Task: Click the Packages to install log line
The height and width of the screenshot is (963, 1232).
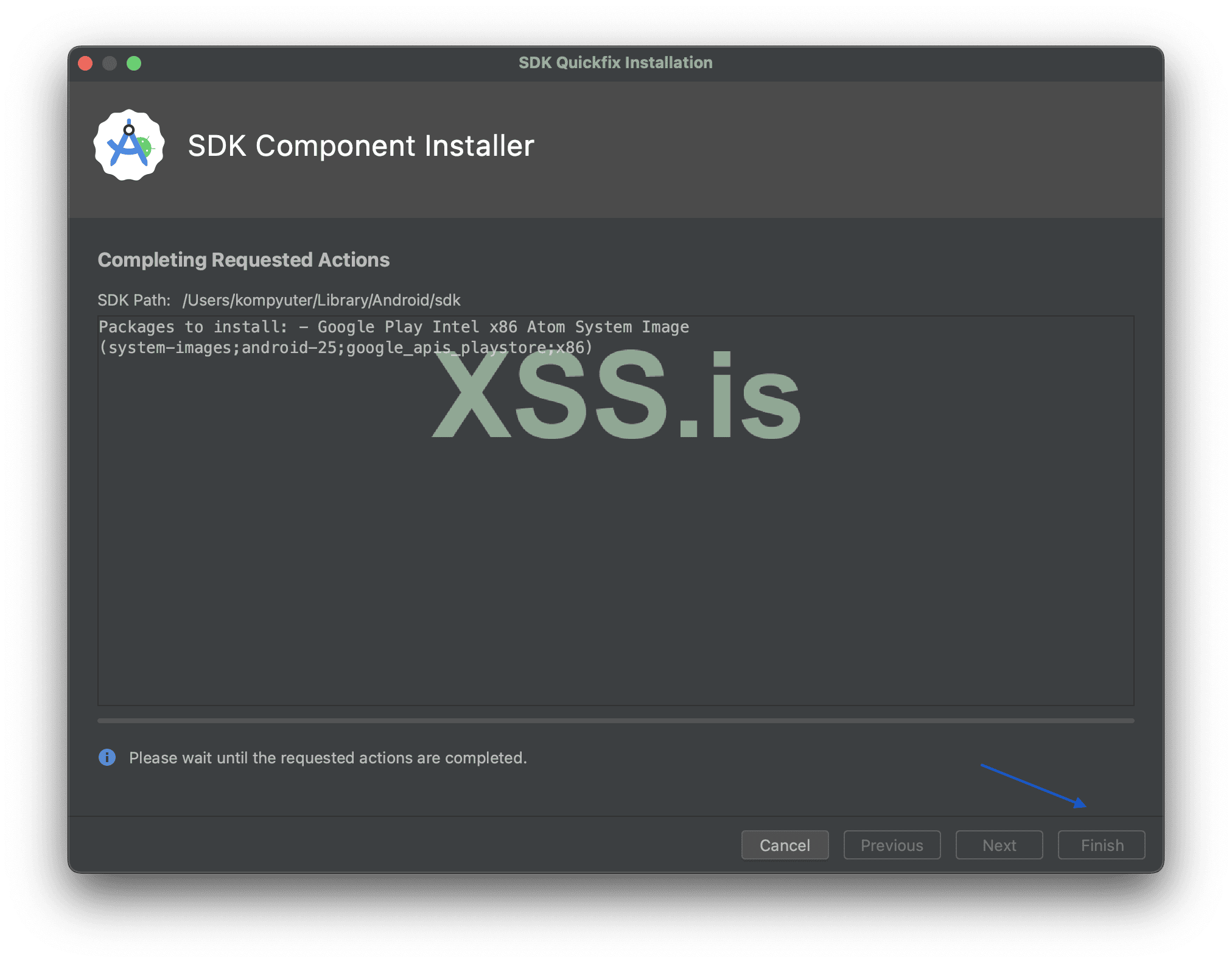Action: [393, 327]
